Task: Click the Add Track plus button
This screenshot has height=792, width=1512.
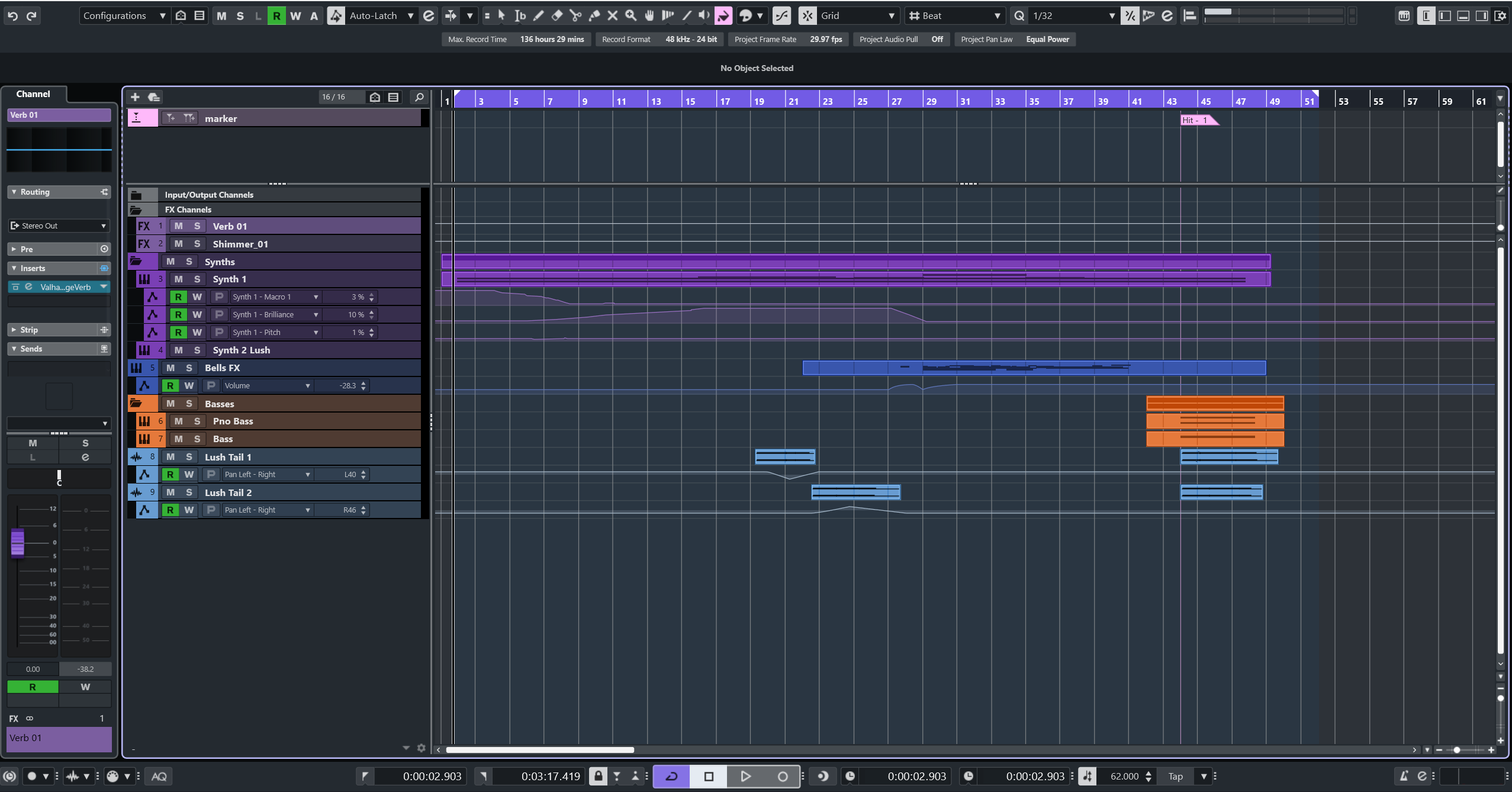Action: pyautogui.click(x=135, y=97)
